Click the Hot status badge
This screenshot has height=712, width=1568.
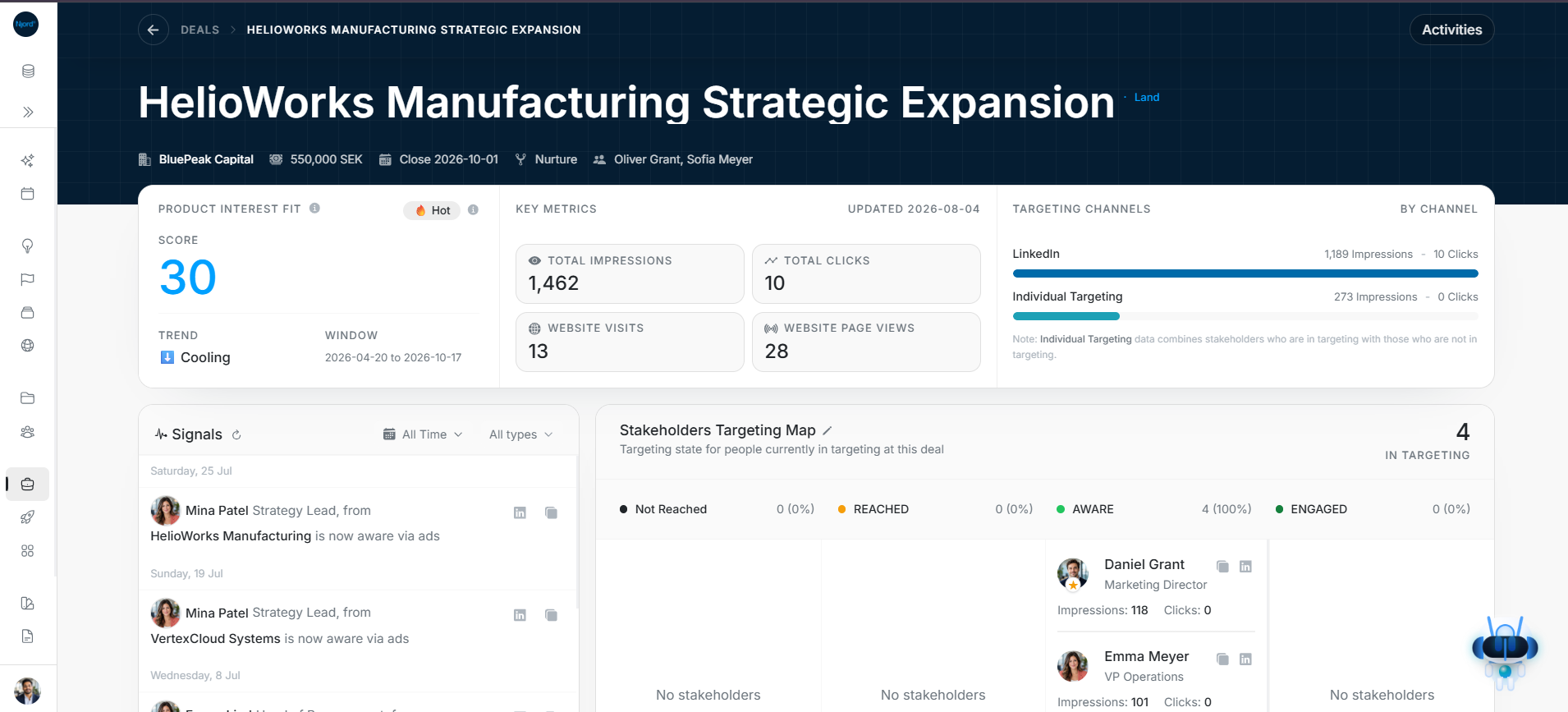tap(432, 210)
